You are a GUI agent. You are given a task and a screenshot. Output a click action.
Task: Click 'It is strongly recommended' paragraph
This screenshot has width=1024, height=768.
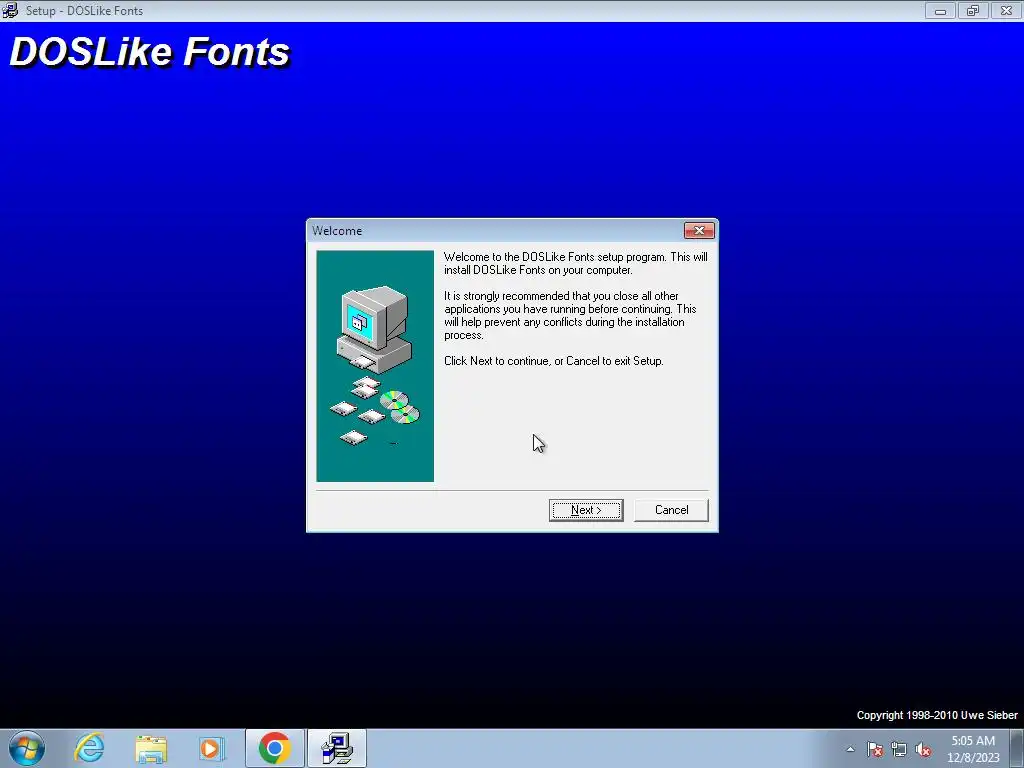pos(570,315)
